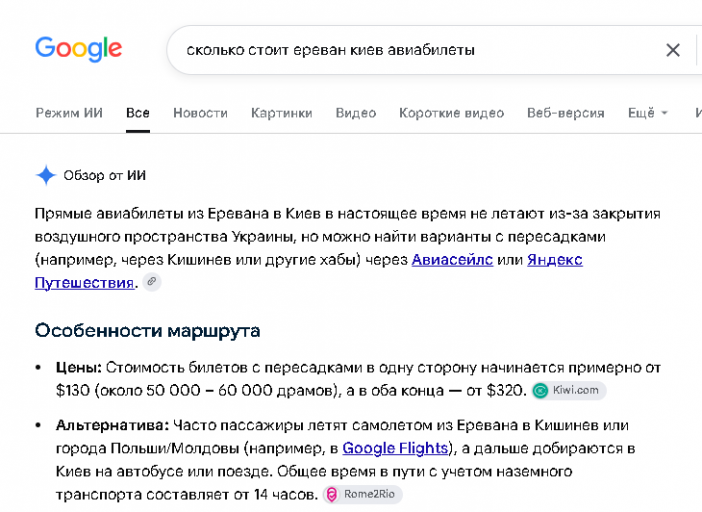Switch to the Новости tab
The width and height of the screenshot is (702, 512).
pyautogui.click(x=200, y=113)
